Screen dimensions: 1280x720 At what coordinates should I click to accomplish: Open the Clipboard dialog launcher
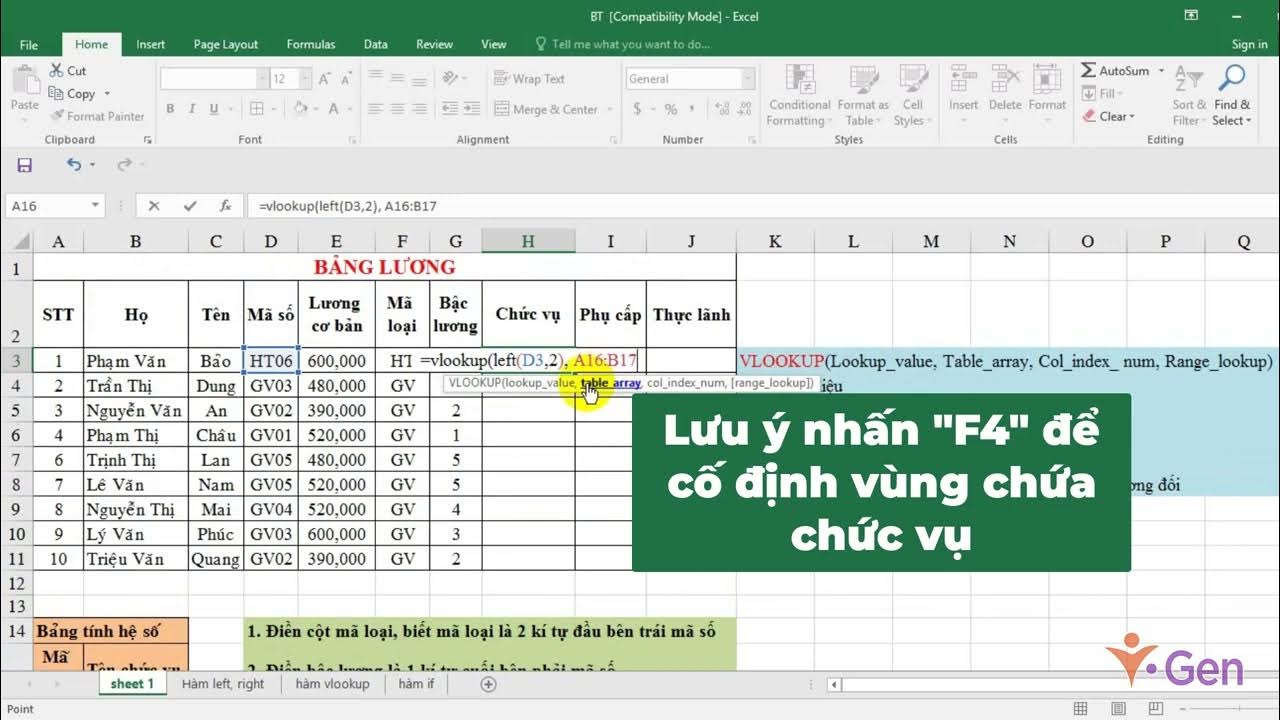click(148, 140)
